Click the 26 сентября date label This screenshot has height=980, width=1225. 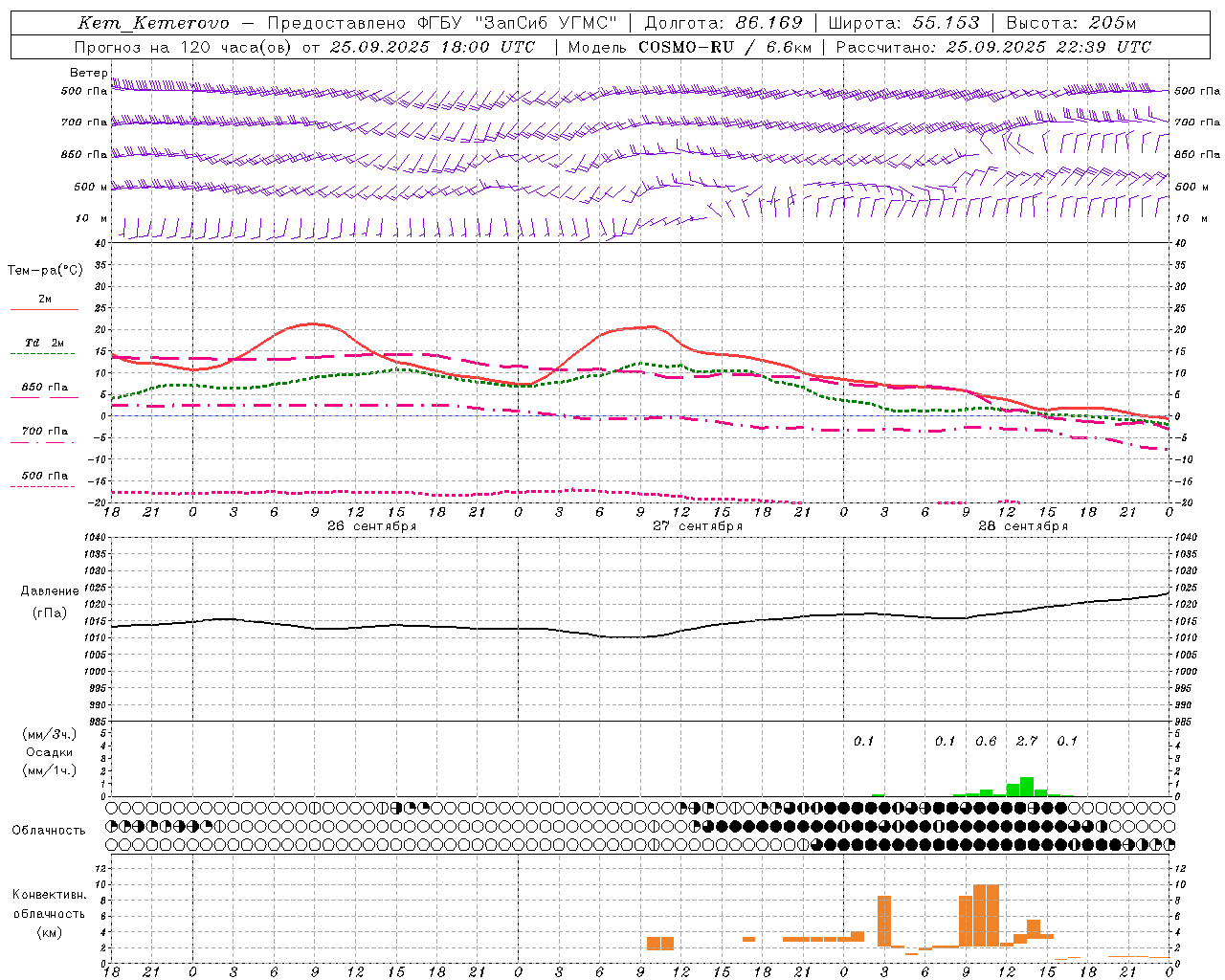[x=371, y=526]
